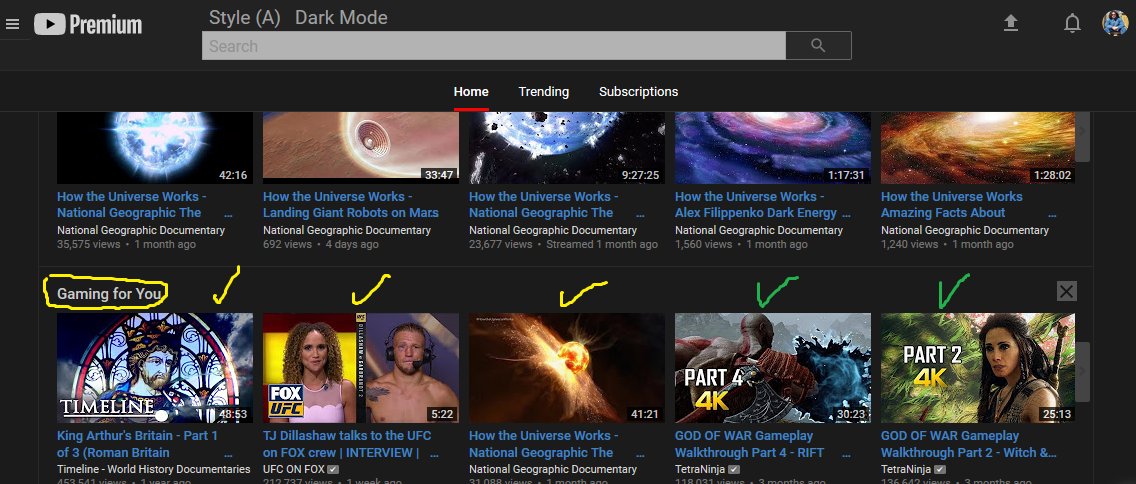Open 'GOD OF WAR Walkthrough Part 2 - Witch' title

pos(969,444)
